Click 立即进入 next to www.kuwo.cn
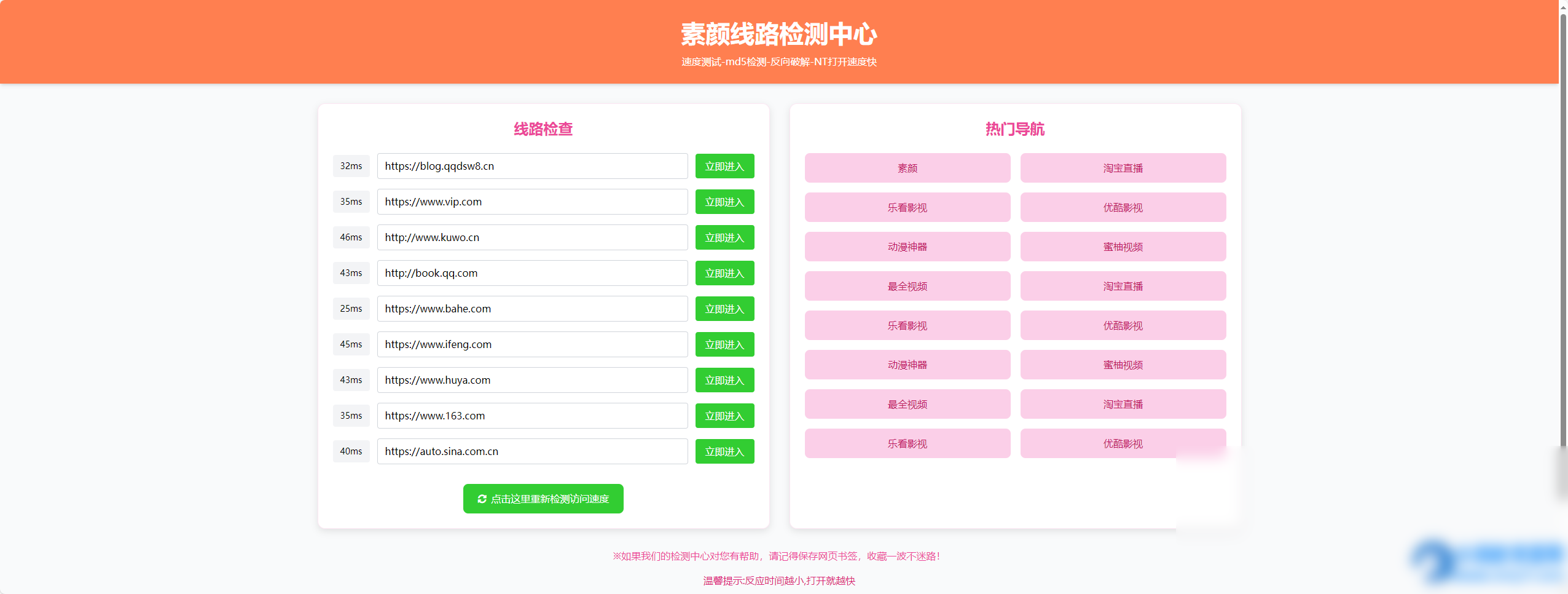This screenshot has height=594, width=1568. pyautogui.click(x=724, y=237)
